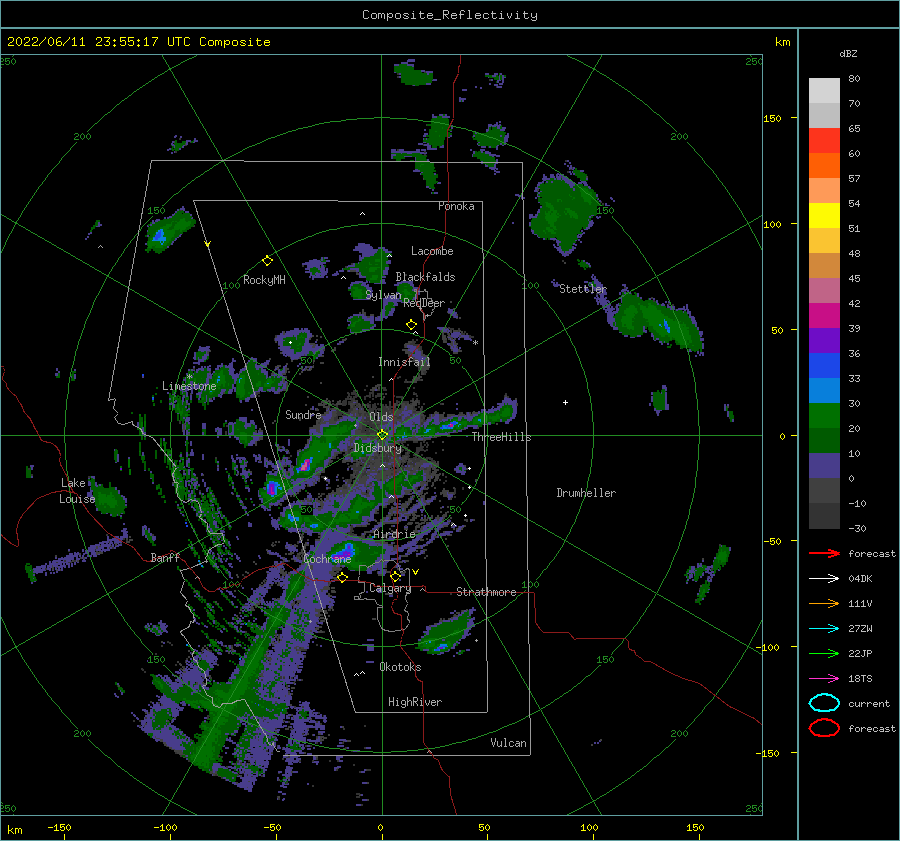Select the red 65 dBZ color swatch

pyautogui.click(x=824, y=141)
